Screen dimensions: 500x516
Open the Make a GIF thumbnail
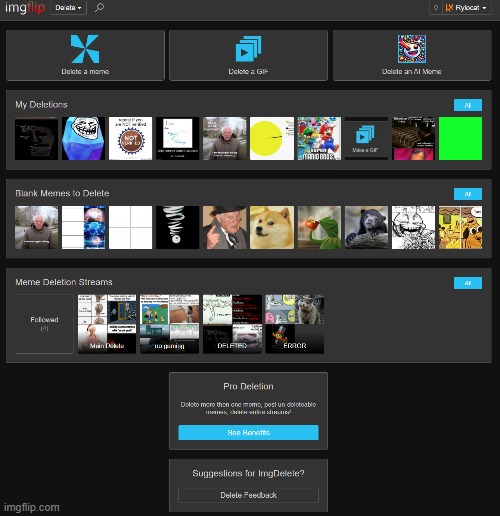(x=366, y=138)
